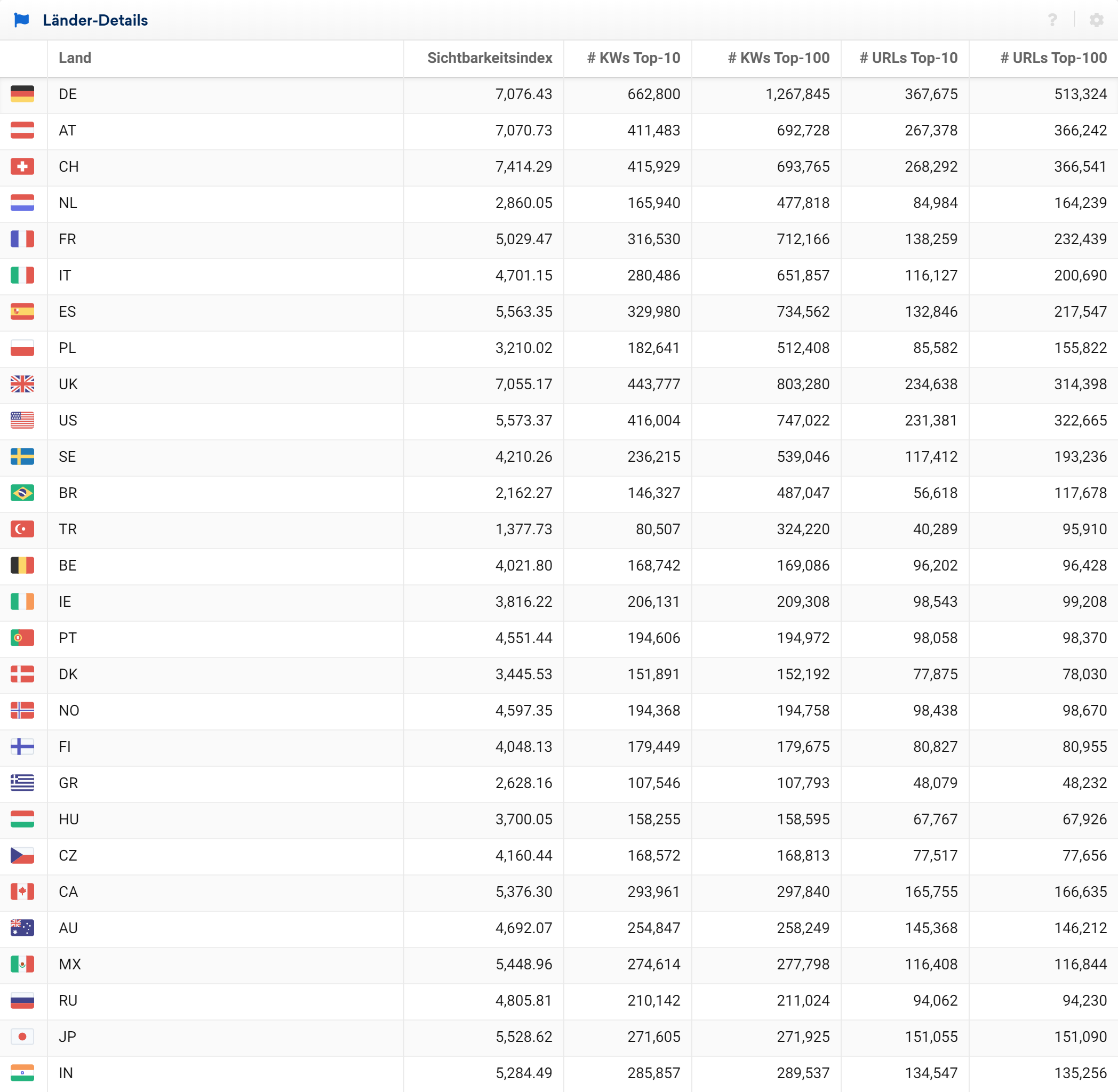
Task: Sort by # KWs Top-10 column
Action: pyautogui.click(x=633, y=58)
